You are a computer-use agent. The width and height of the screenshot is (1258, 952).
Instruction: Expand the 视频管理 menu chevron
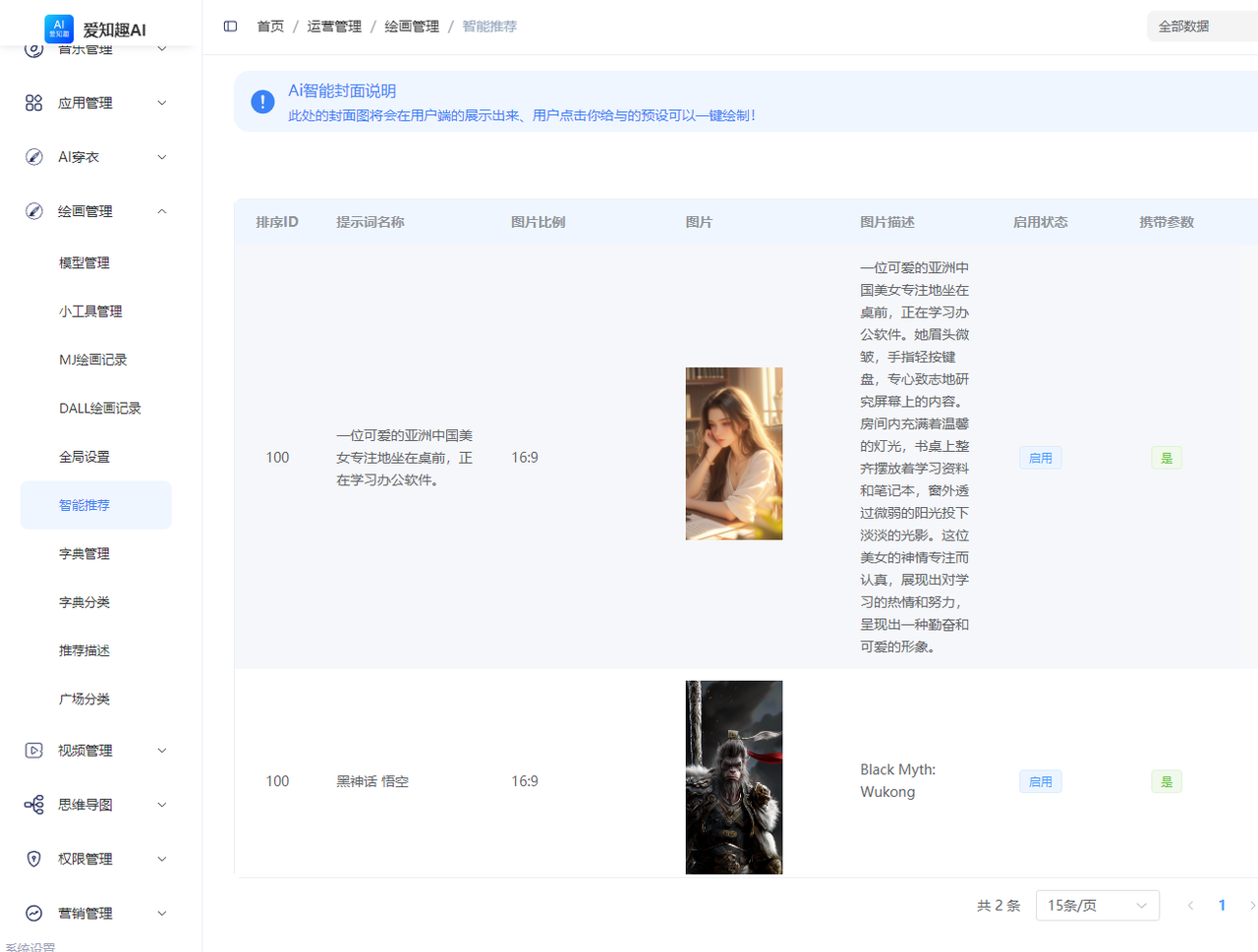tap(162, 751)
